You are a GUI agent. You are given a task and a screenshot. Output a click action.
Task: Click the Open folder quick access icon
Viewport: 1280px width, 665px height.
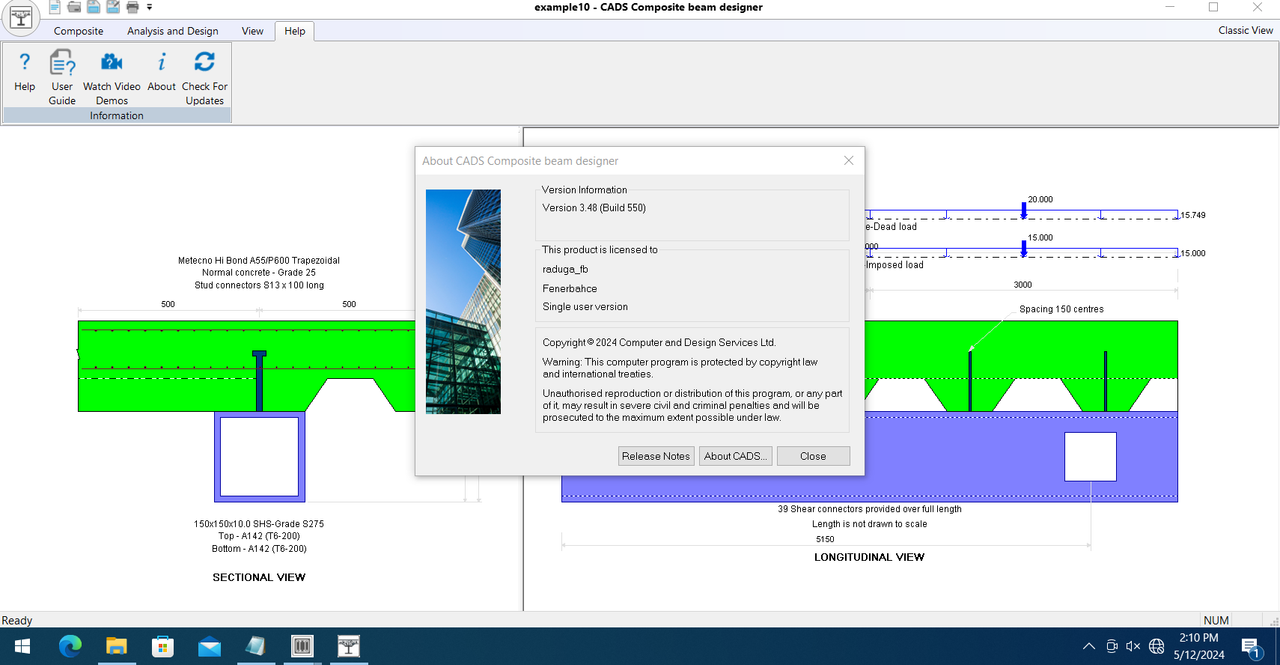coord(74,7)
